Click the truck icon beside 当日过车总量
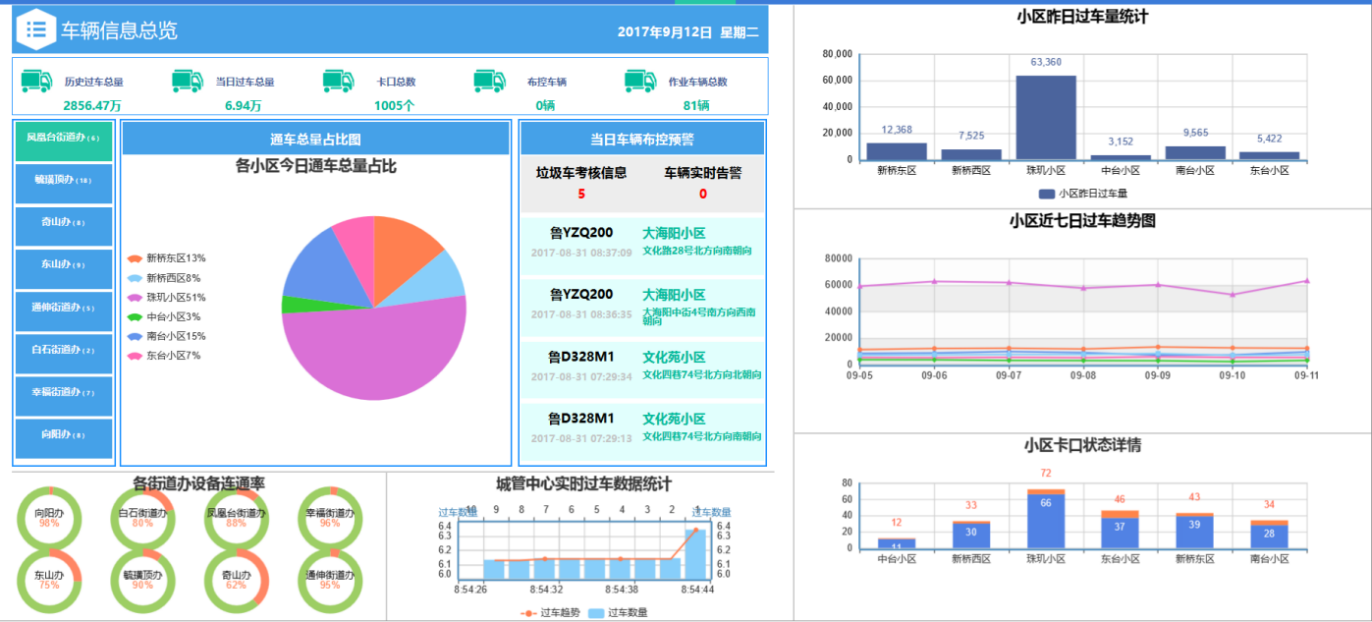 (187, 81)
